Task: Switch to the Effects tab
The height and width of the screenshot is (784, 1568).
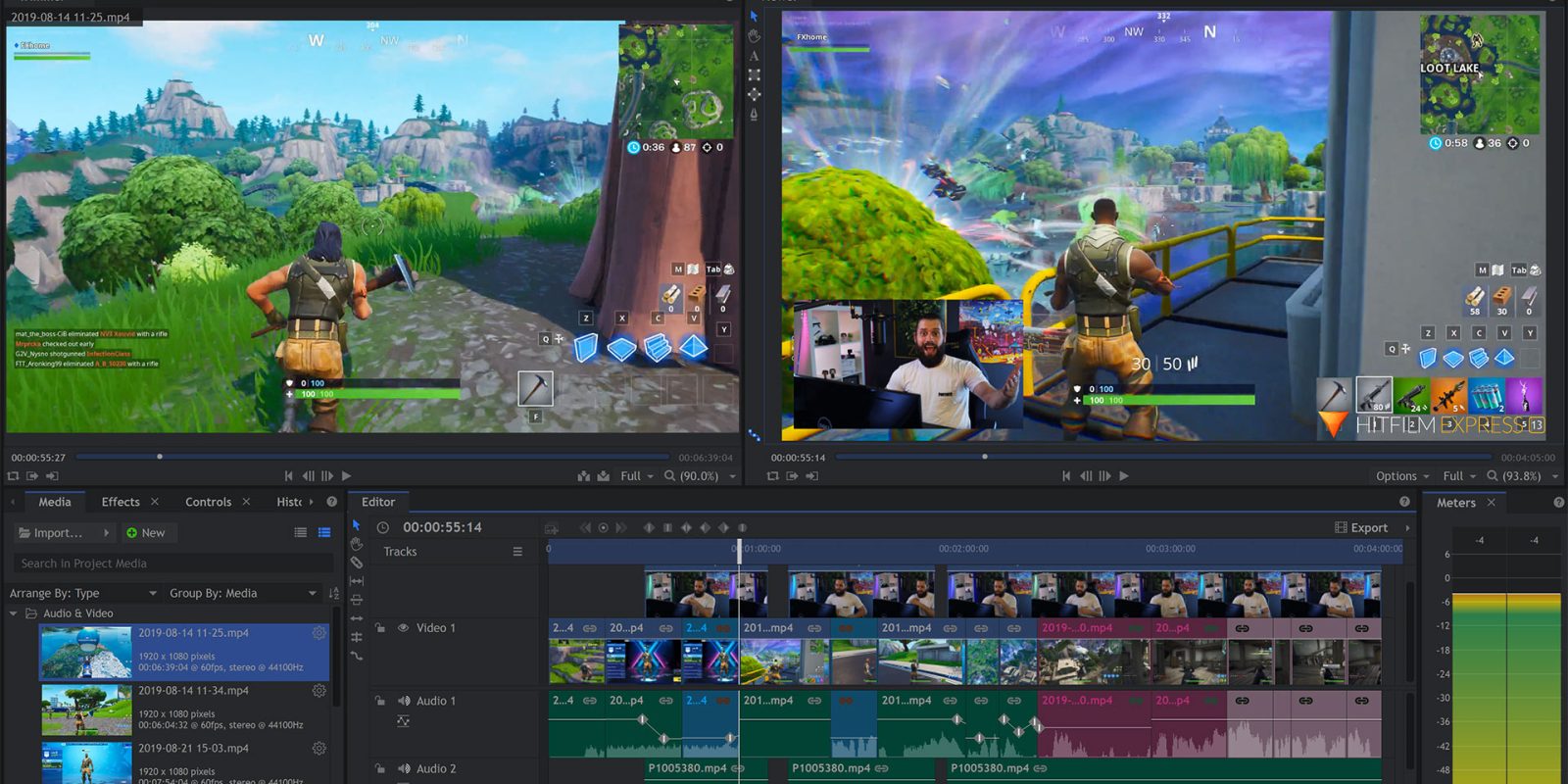Action: (x=121, y=502)
